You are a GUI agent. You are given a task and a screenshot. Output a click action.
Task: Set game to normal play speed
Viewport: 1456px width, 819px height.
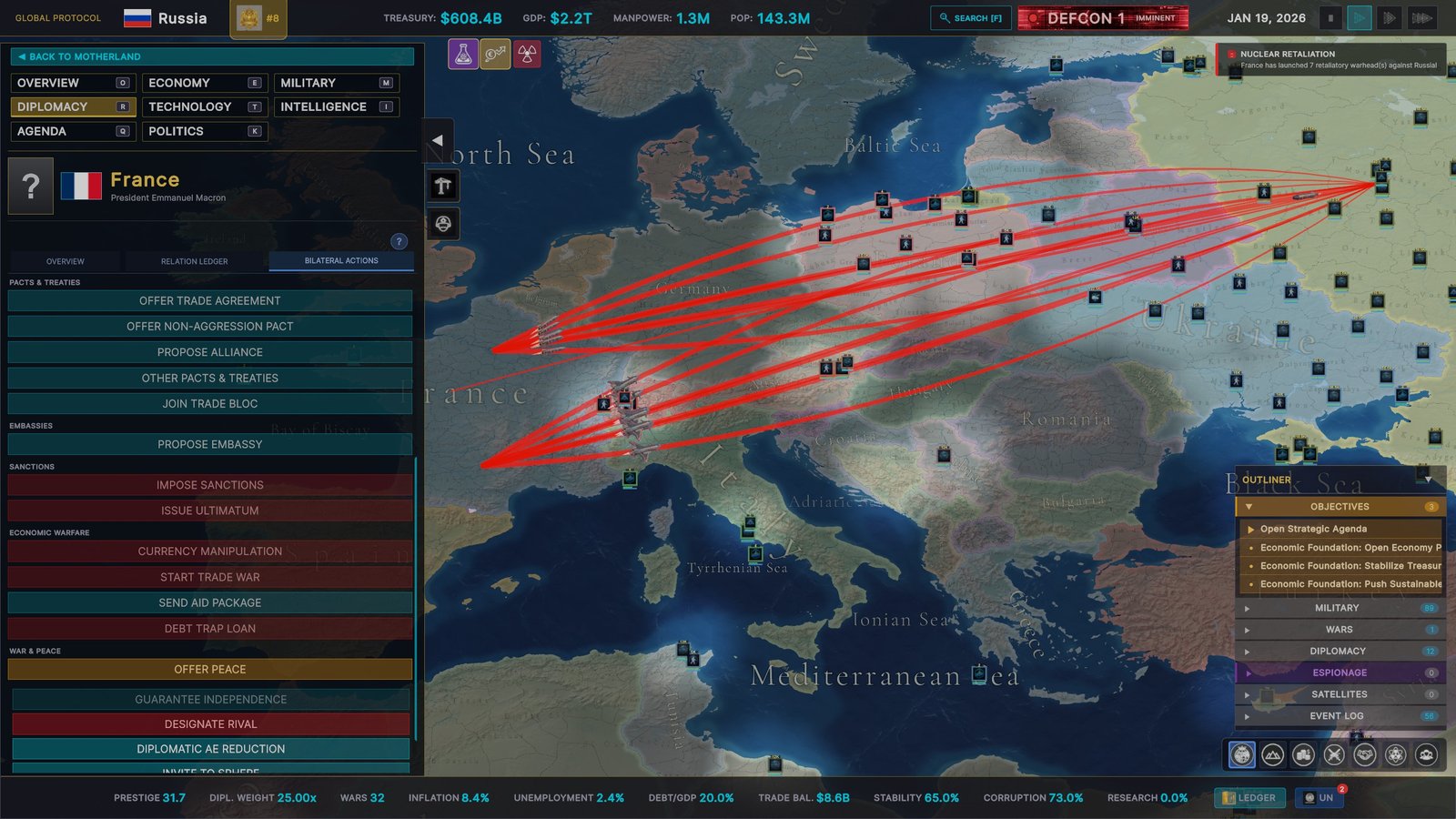1360,18
